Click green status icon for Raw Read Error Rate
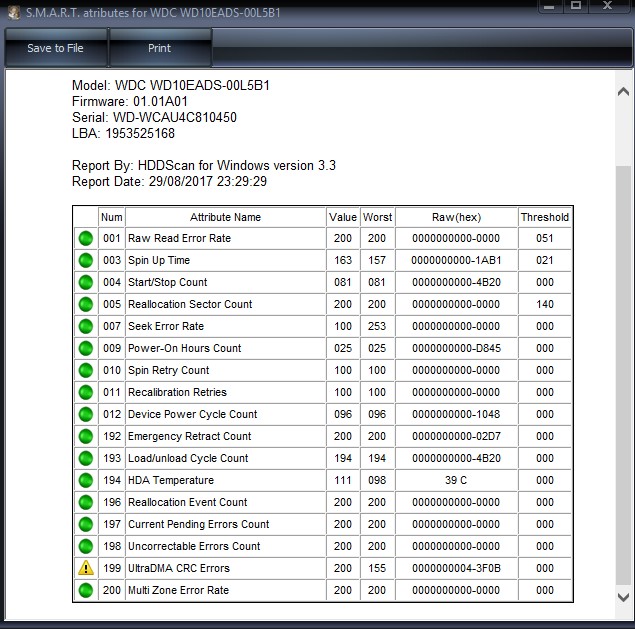Screen dimensions: 635x629 pyautogui.click(x=86, y=238)
